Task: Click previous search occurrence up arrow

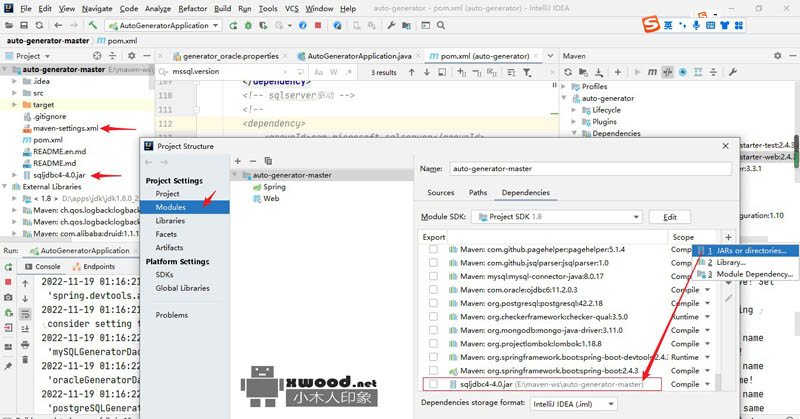Action: click(x=411, y=72)
